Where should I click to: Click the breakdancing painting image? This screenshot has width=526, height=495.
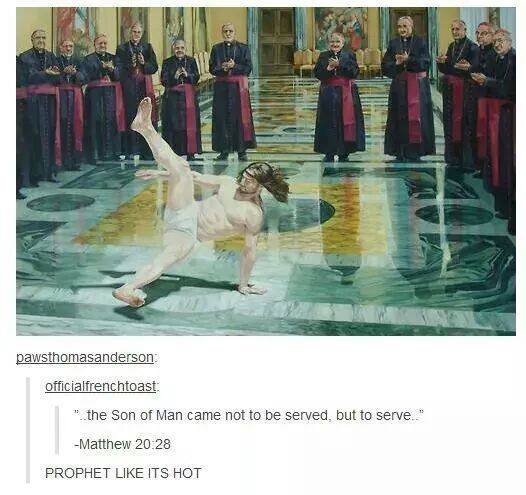[x=266, y=171]
